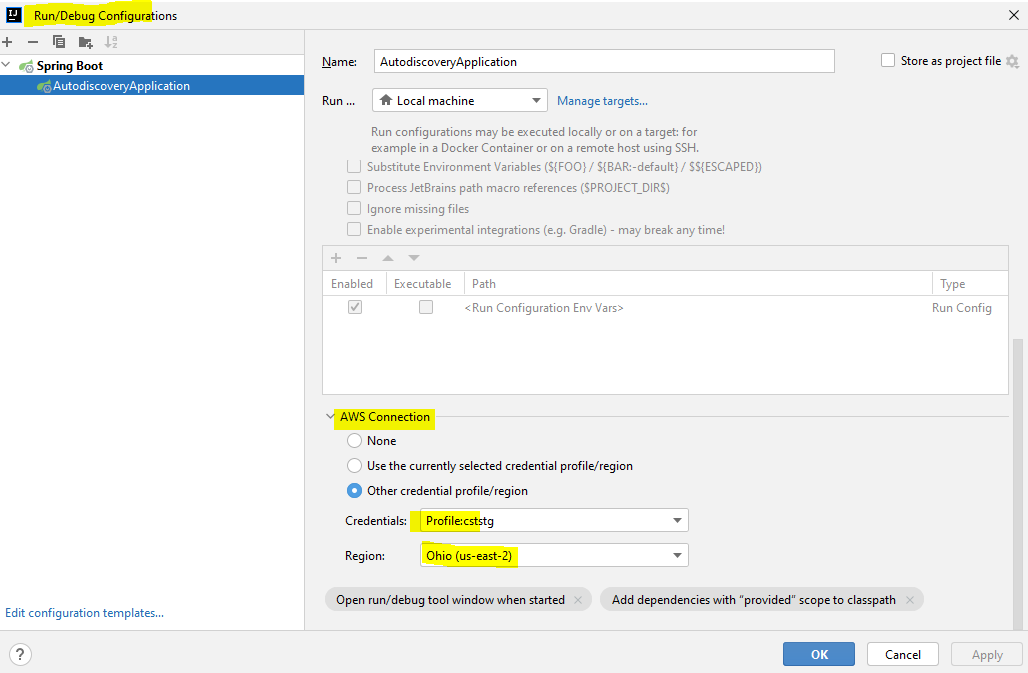This screenshot has width=1028, height=673.
Task: Add an env file entry with plus icon
Action: point(336,258)
